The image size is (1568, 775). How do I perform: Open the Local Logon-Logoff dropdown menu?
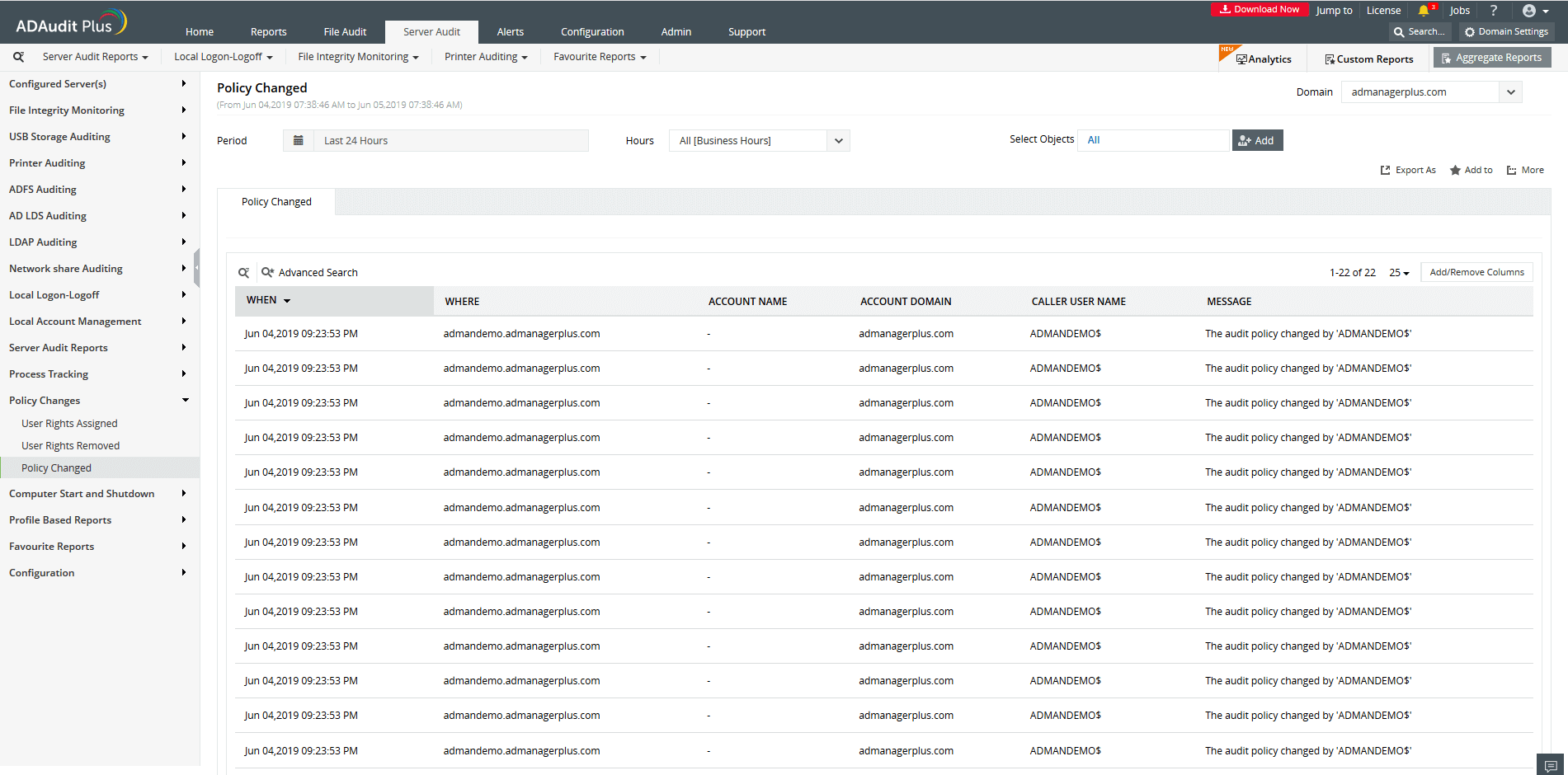(223, 57)
